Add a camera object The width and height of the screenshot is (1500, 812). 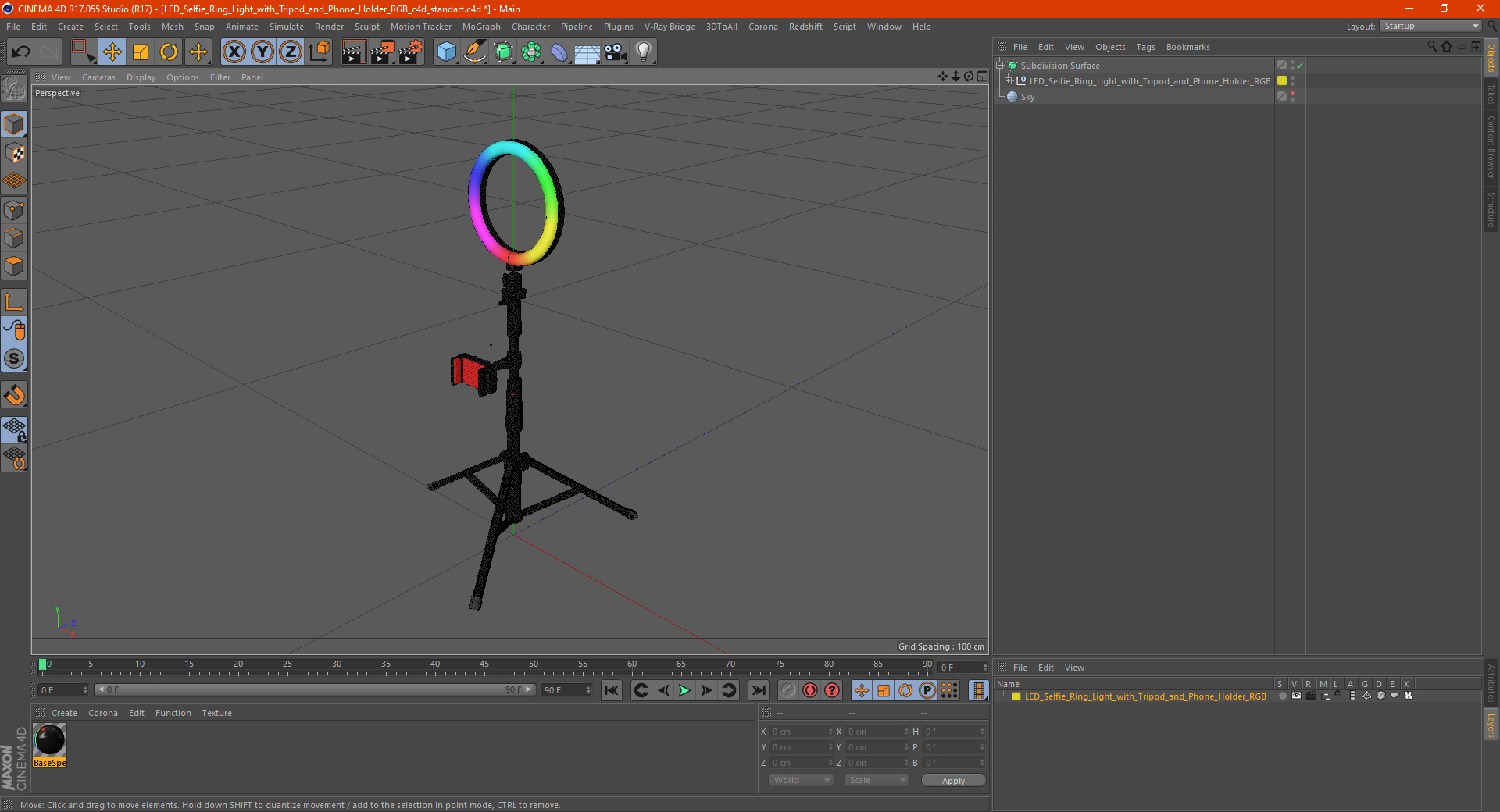[616, 52]
